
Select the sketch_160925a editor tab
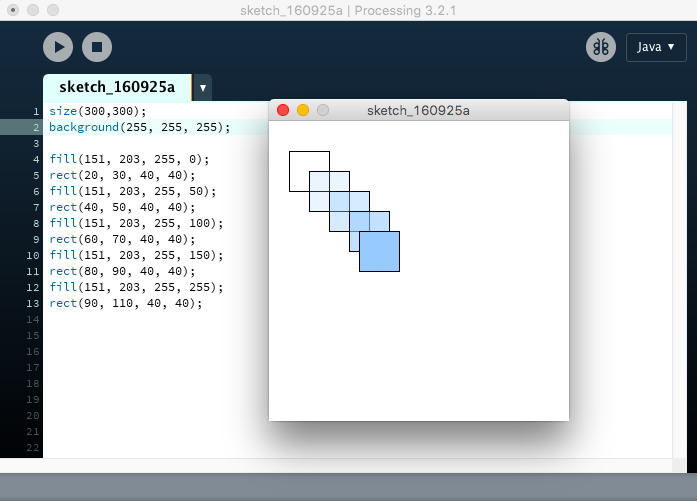(x=117, y=87)
